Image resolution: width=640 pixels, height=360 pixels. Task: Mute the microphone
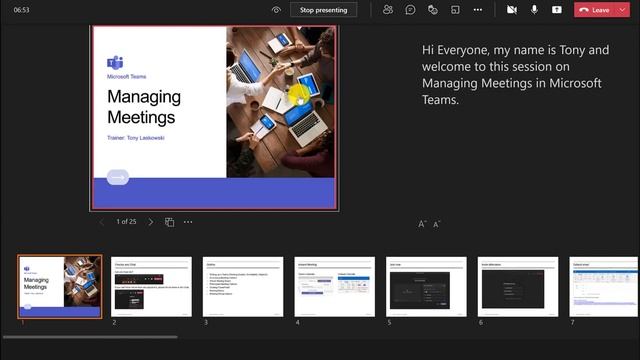[x=534, y=10]
